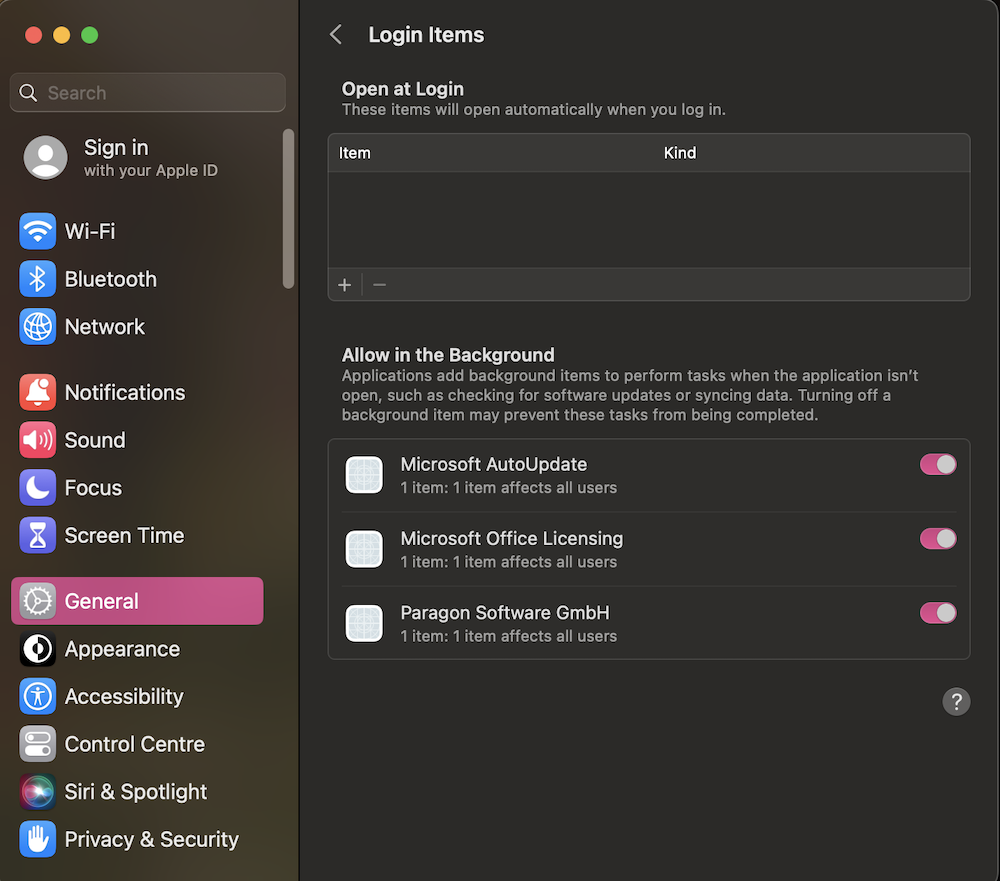
Task: Click the Wi-Fi icon in sidebar
Action: (x=38, y=231)
